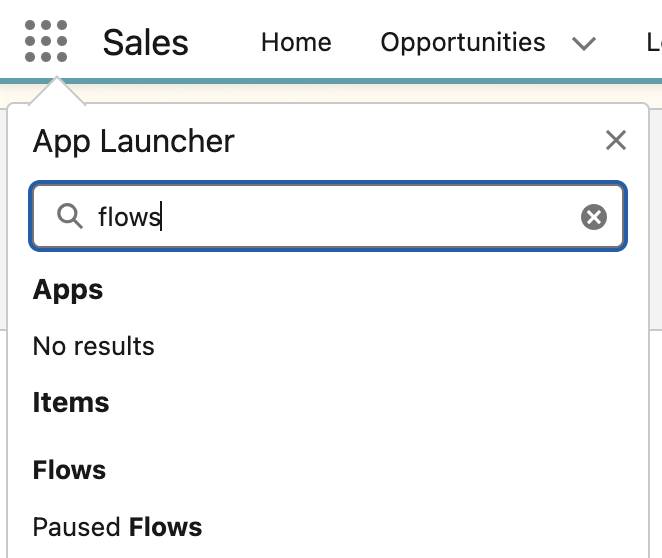This screenshot has width=662, height=558.
Task: Go to the Home tab
Action: pos(296,42)
